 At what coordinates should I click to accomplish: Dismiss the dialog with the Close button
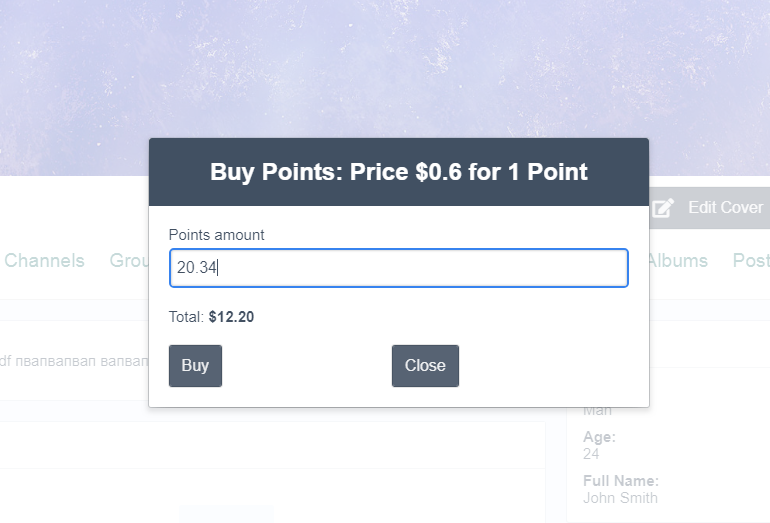[x=425, y=366]
